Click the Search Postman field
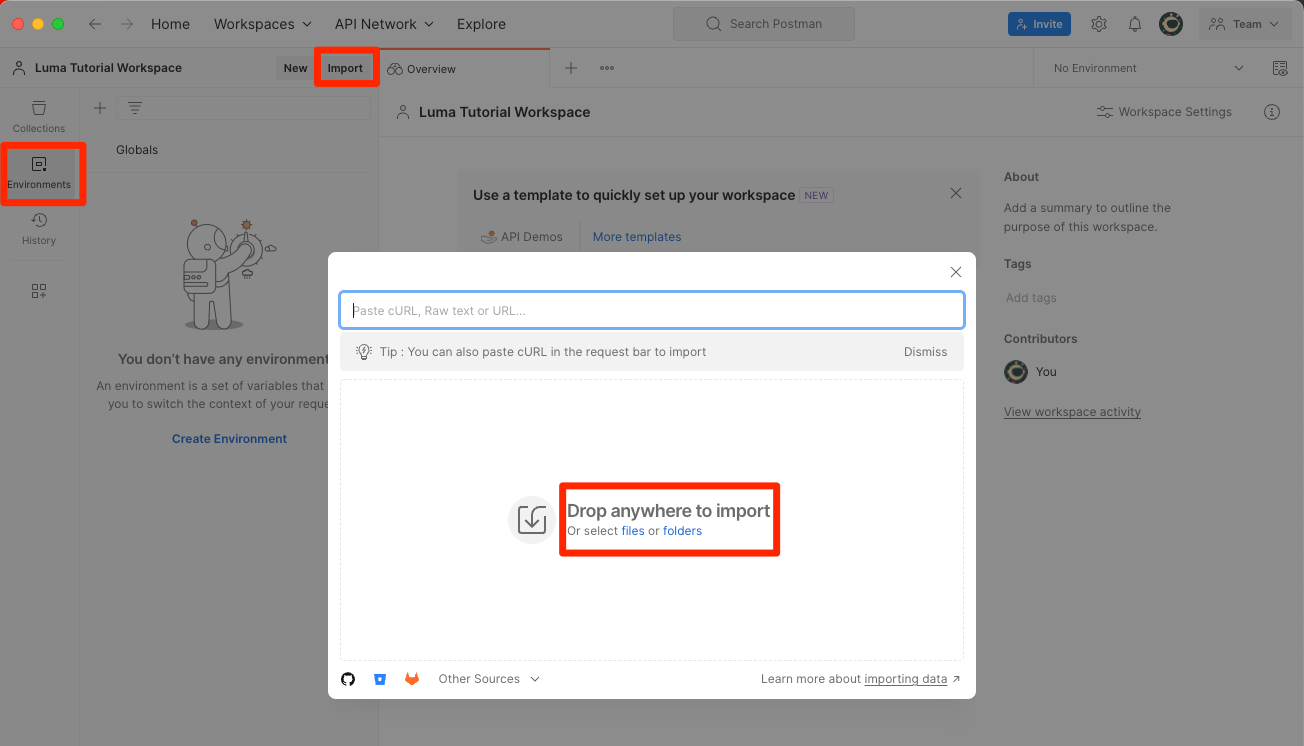Viewport: 1304px width, 746px height. tap(764, 24)
